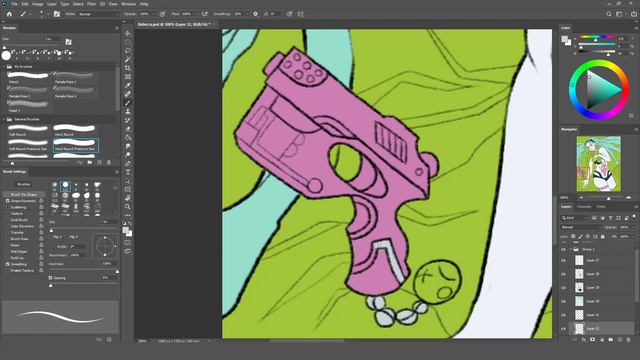Screen dimensions: 640x360
Task: Enable Texture checkbox in Brush Settings
Action: click(x=8, y=213)
